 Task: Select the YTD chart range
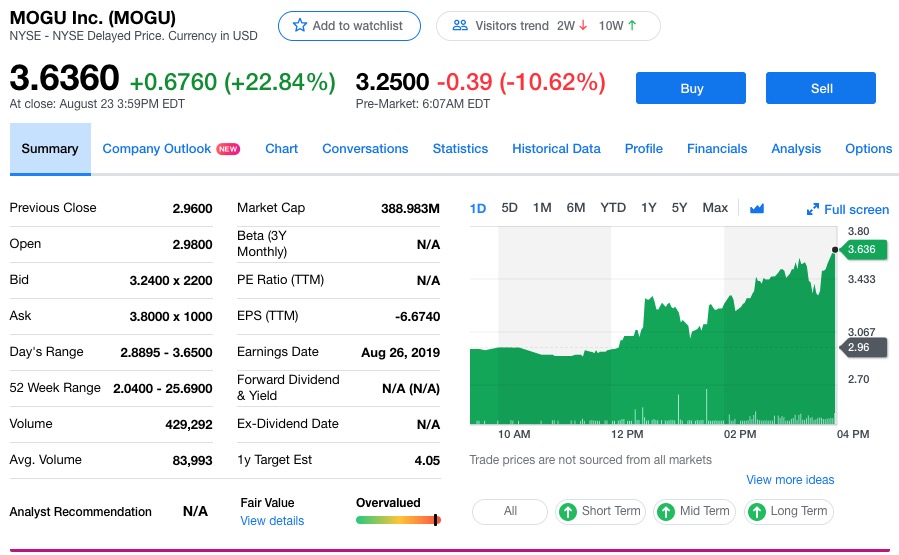coord(613,208)
